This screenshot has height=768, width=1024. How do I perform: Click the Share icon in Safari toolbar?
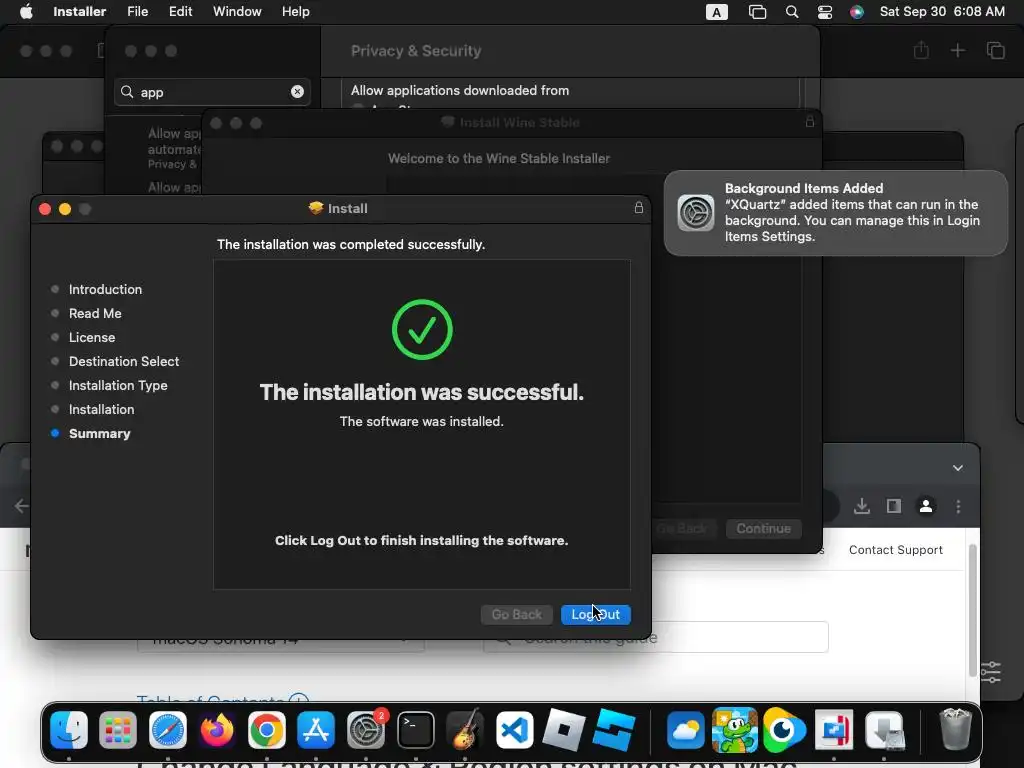[x=921, y=50]
